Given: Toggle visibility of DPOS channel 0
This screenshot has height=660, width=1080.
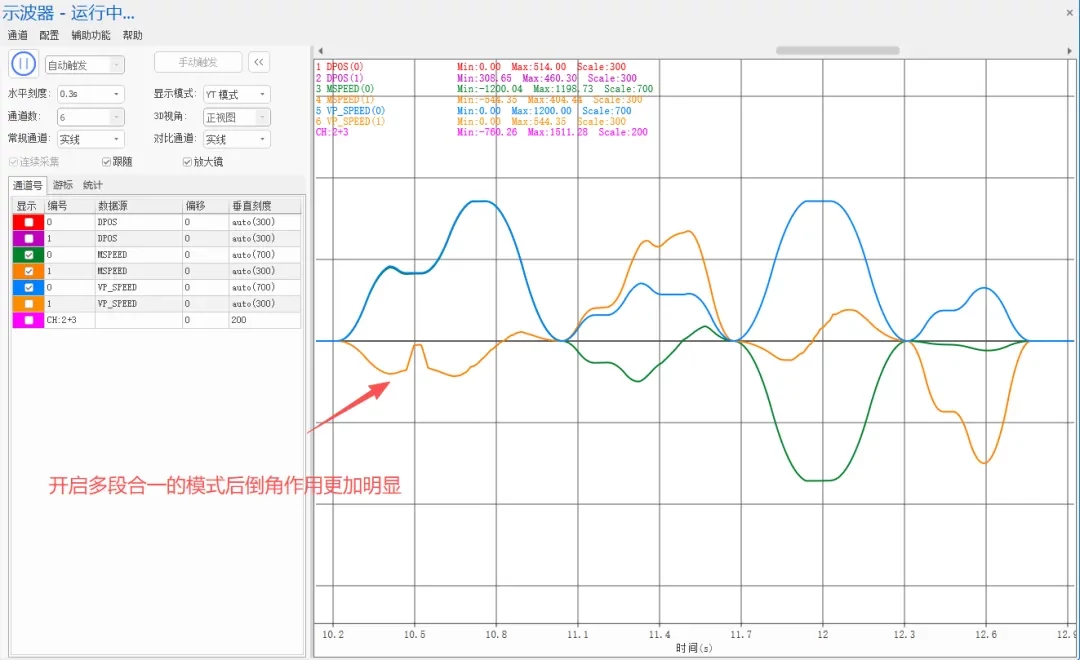Looking at the screenshot, I should click(29, 222).
